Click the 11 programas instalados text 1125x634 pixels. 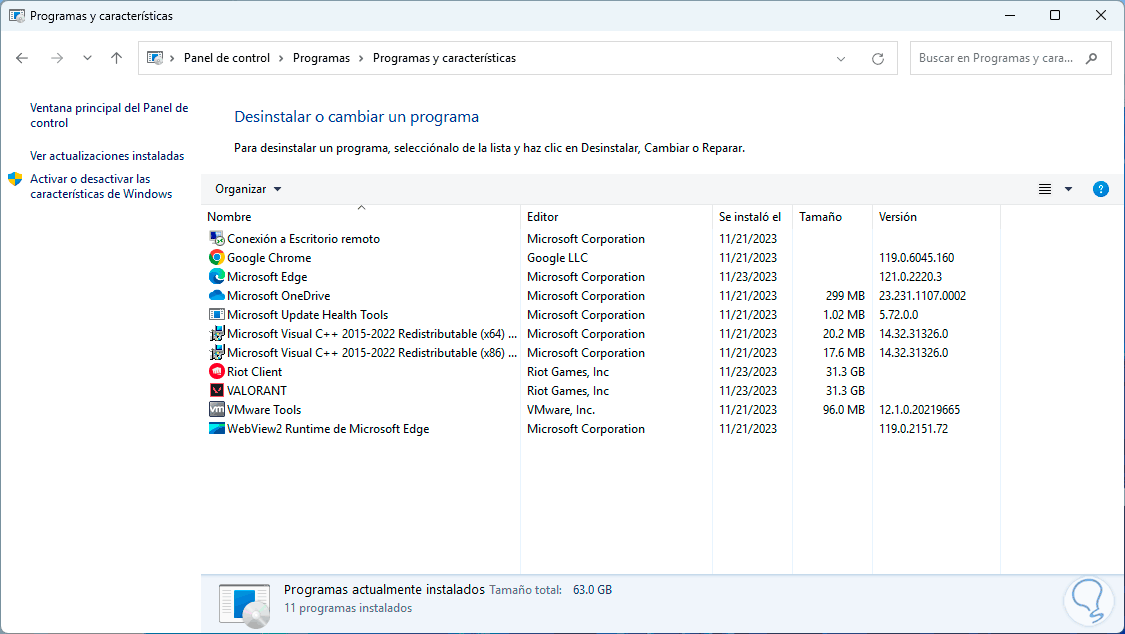pos(348,608)
